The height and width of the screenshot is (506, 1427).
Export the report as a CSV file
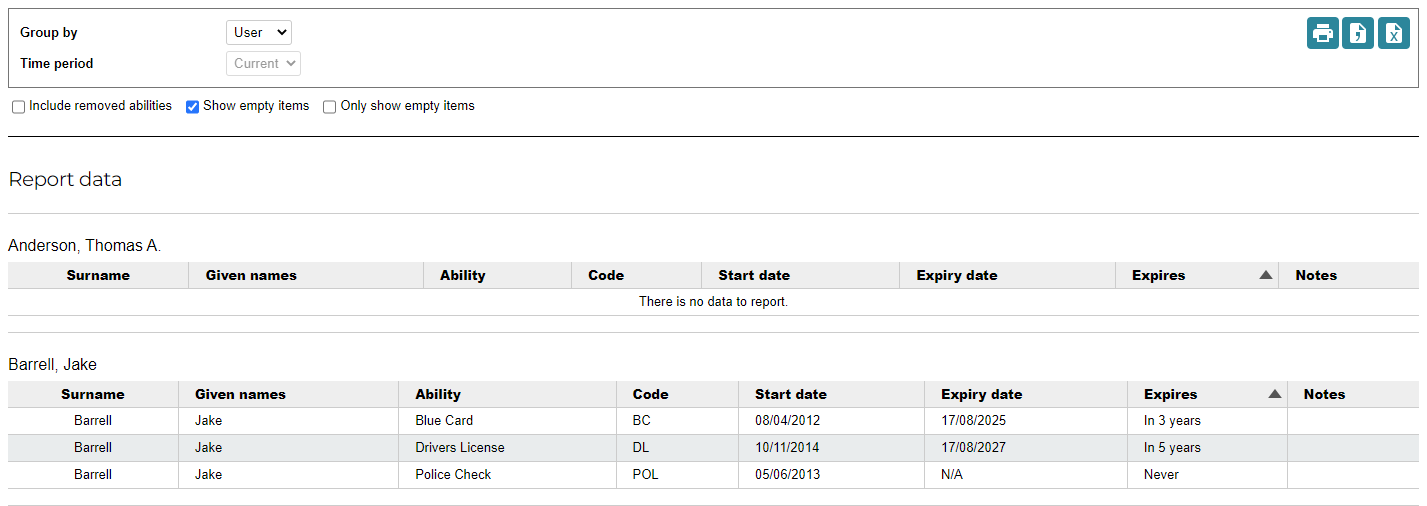click(1358, 33)
